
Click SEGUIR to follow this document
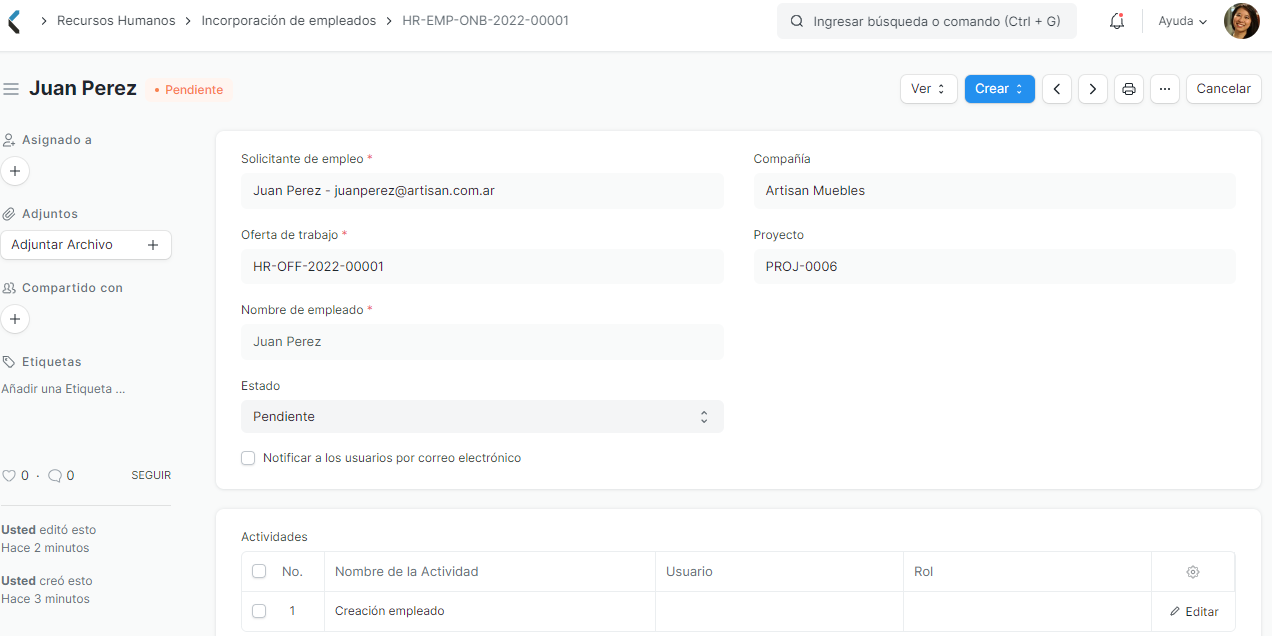tap(151, 476)
